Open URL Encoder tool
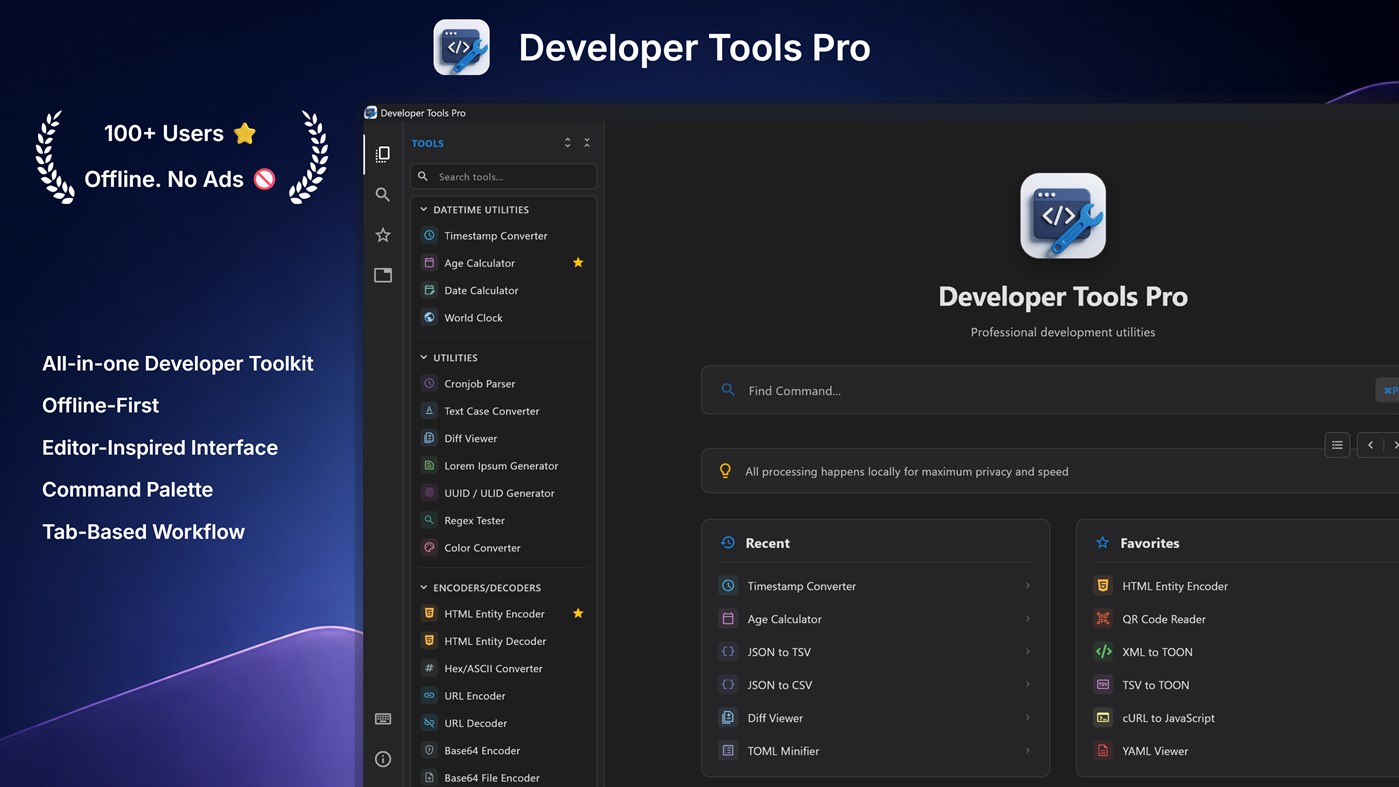 coord(503,695)
